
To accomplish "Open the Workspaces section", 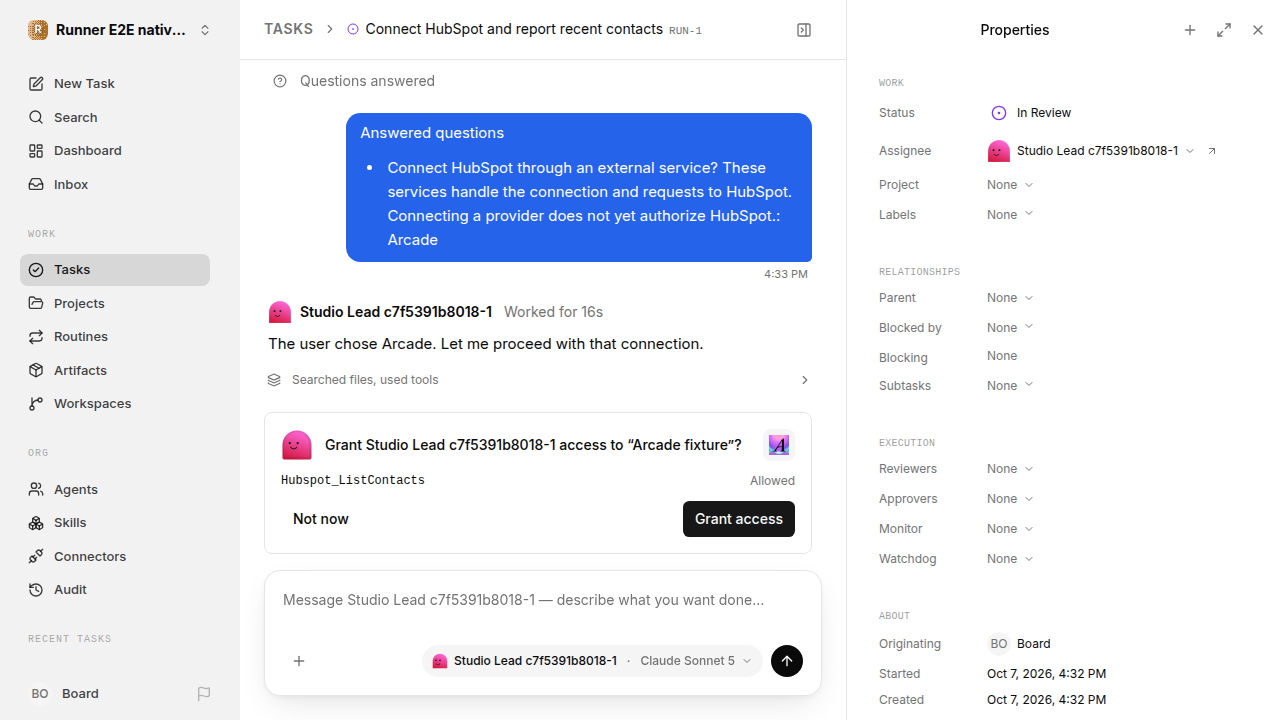I will [x=115, y=404].
